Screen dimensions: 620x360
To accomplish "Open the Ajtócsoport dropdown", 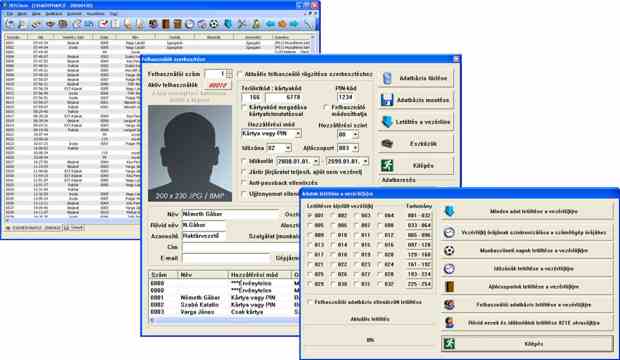I will (355, 148).
